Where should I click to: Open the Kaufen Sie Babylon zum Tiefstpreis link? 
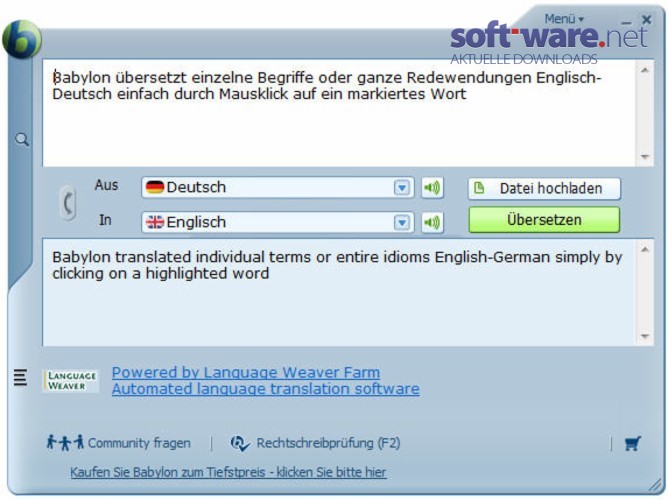pos(228,472)
